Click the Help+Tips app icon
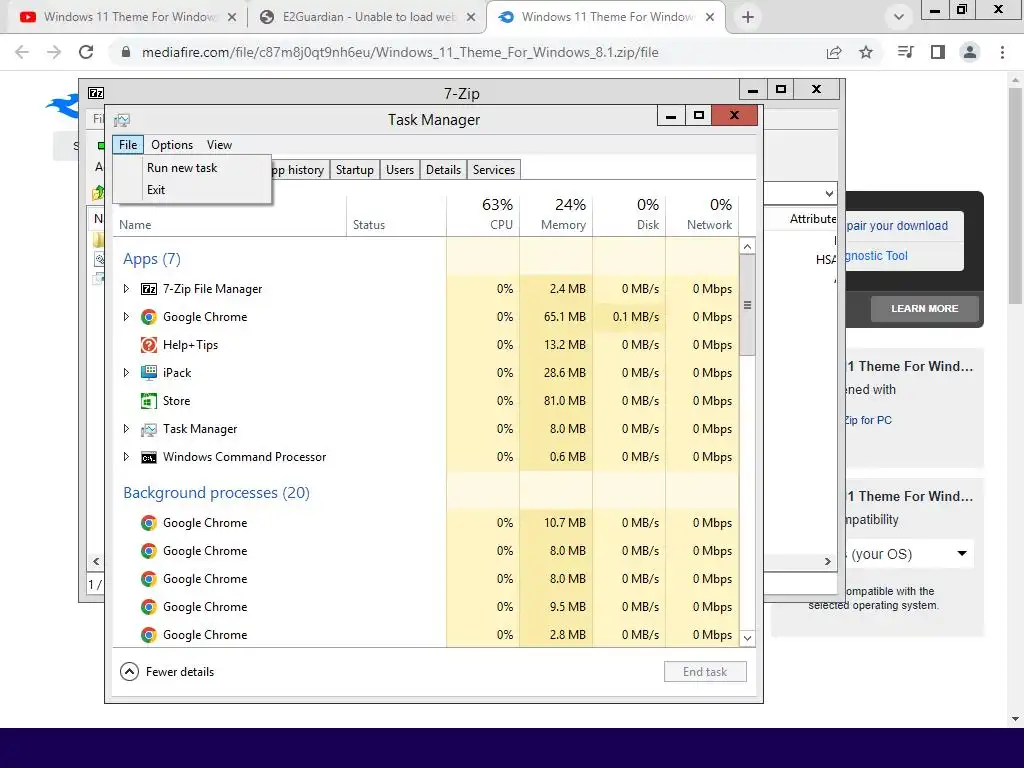Image resolution: width=1024 pixels, height=768 pixels. (149, 345)
